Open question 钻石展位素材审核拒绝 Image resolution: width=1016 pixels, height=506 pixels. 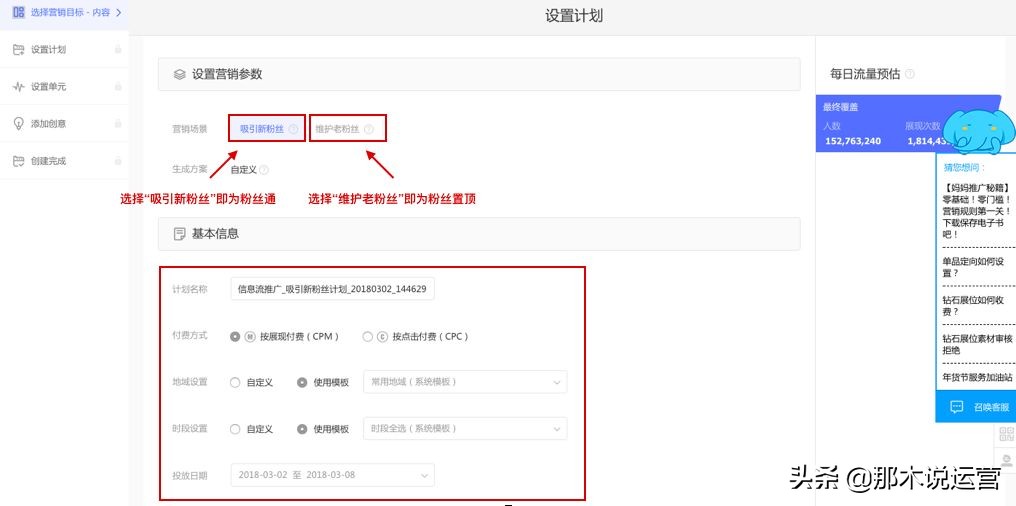[x=977, y=344]
